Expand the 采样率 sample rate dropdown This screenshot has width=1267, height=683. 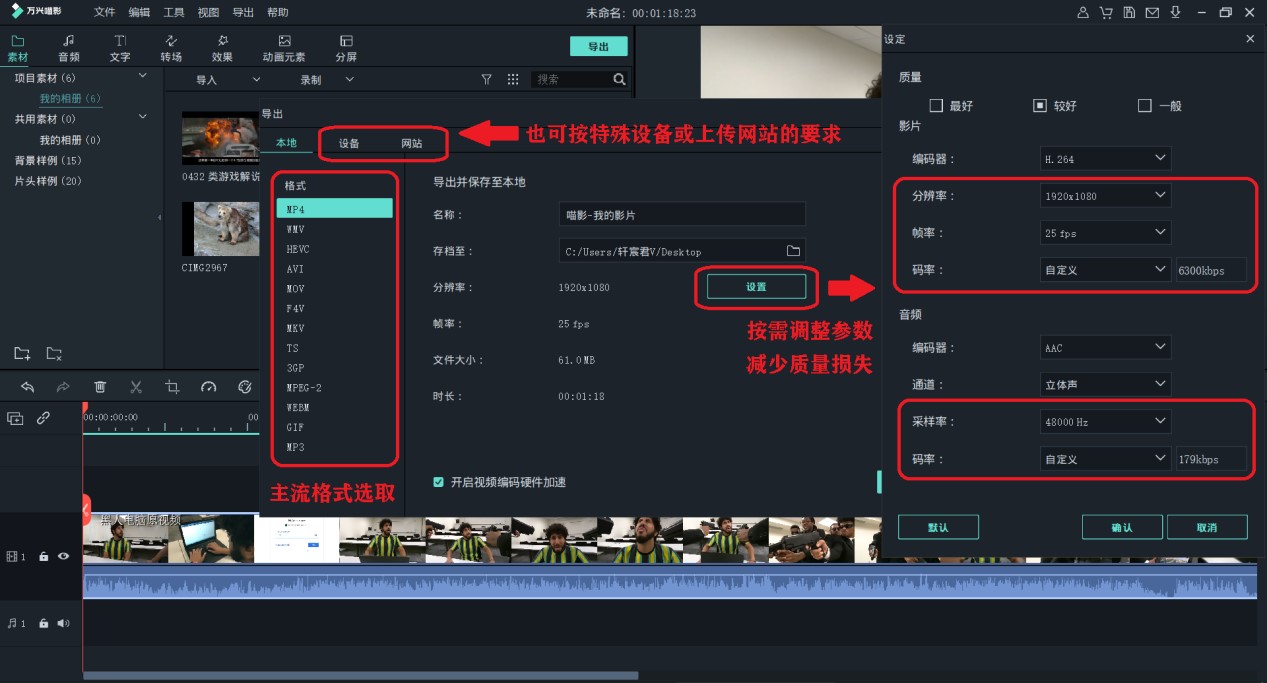pyautogui.click(x=1104, y=421)
